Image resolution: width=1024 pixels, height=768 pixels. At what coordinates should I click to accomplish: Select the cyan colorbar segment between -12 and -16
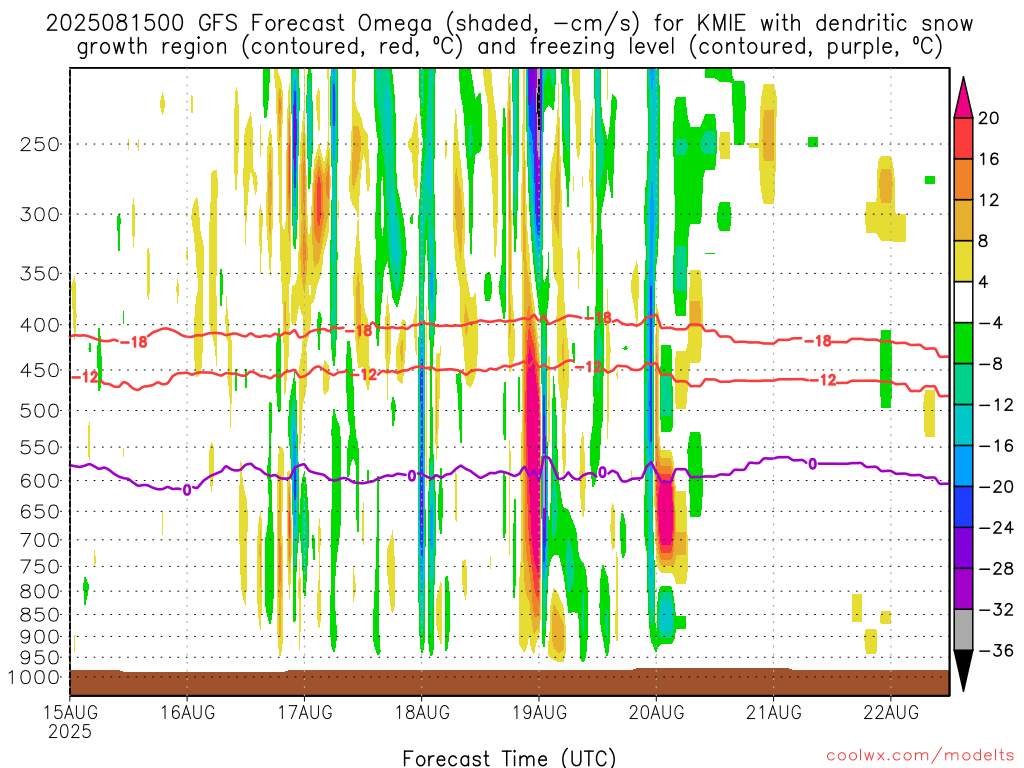point(963,425)
